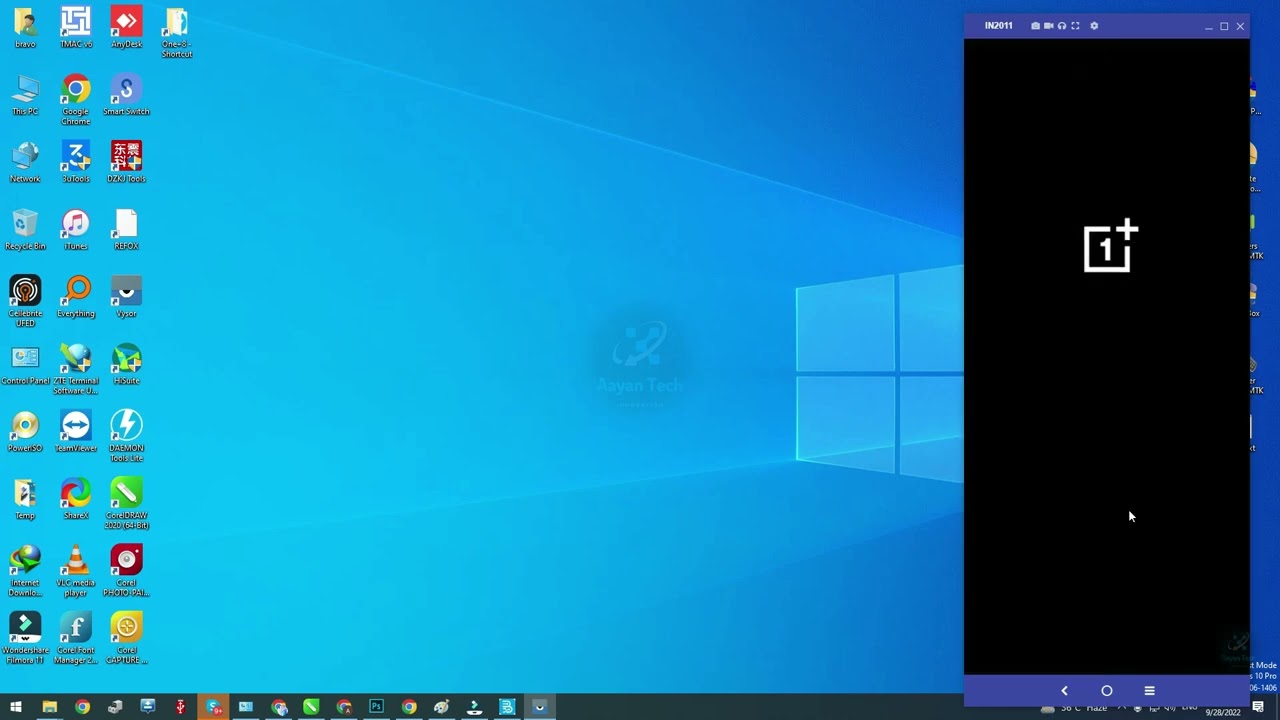This screenshot has width=1280, height=720.
Task: Open File Explorer from the taskbar
Action: 49,707
